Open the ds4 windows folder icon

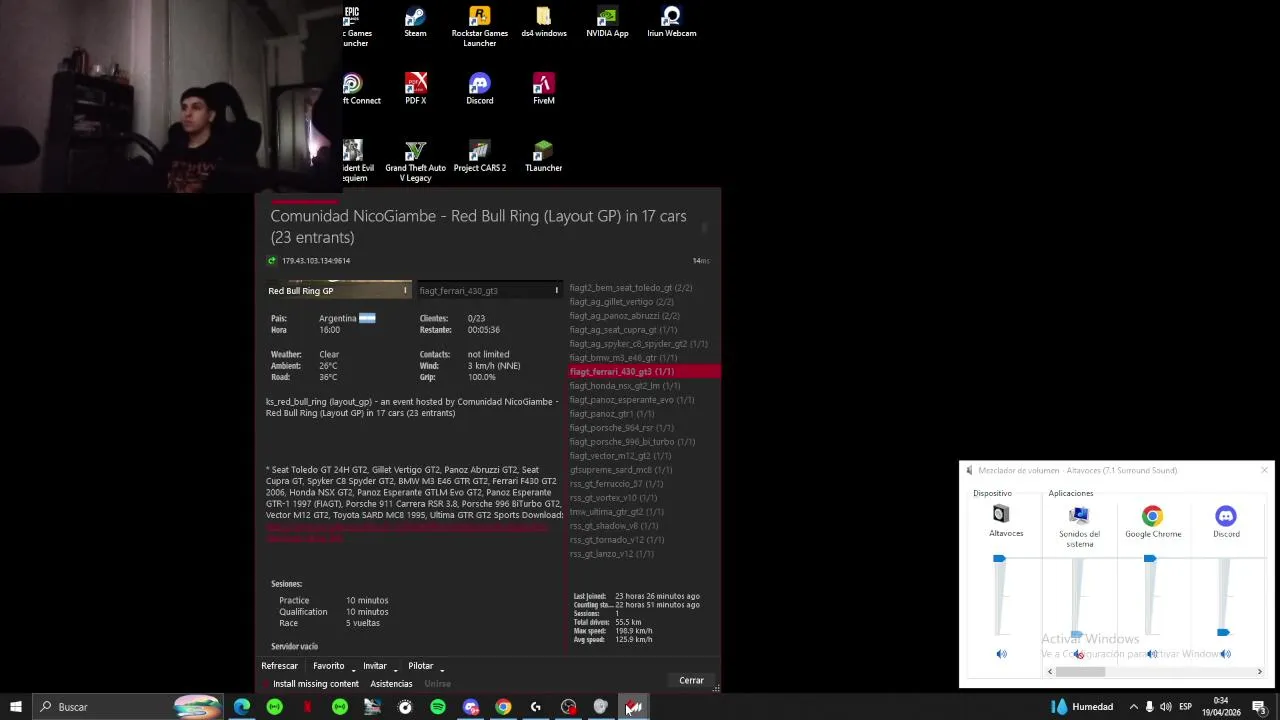point(543,22)
